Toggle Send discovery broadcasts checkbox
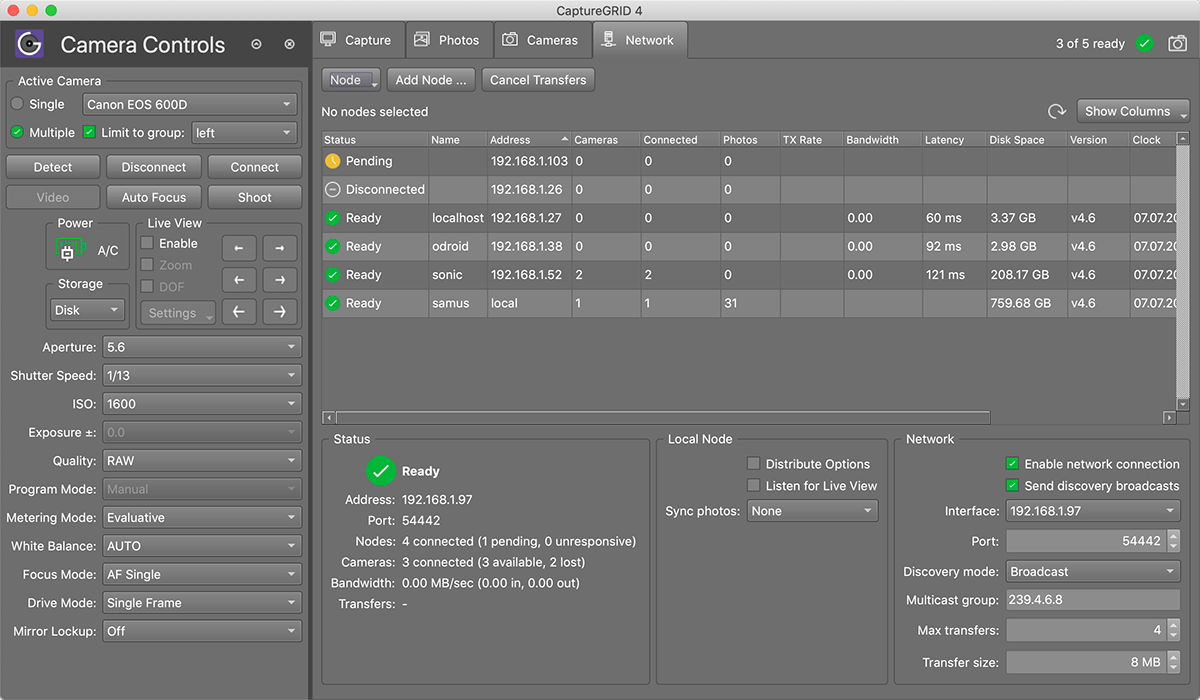The image size is (1200, 700). click(x=1012, y=486)
